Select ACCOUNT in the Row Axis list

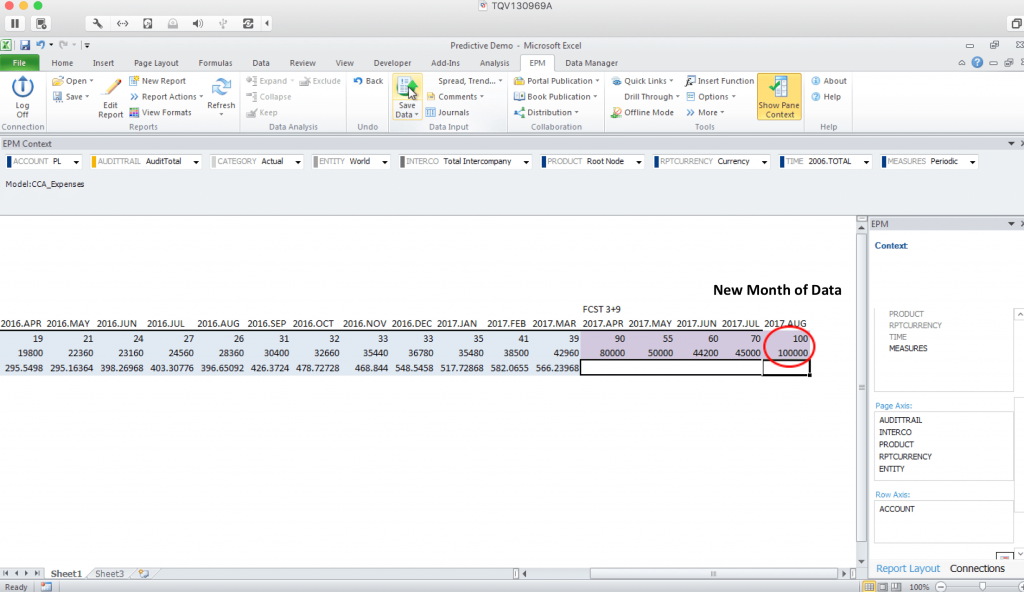tap(897, 509)
